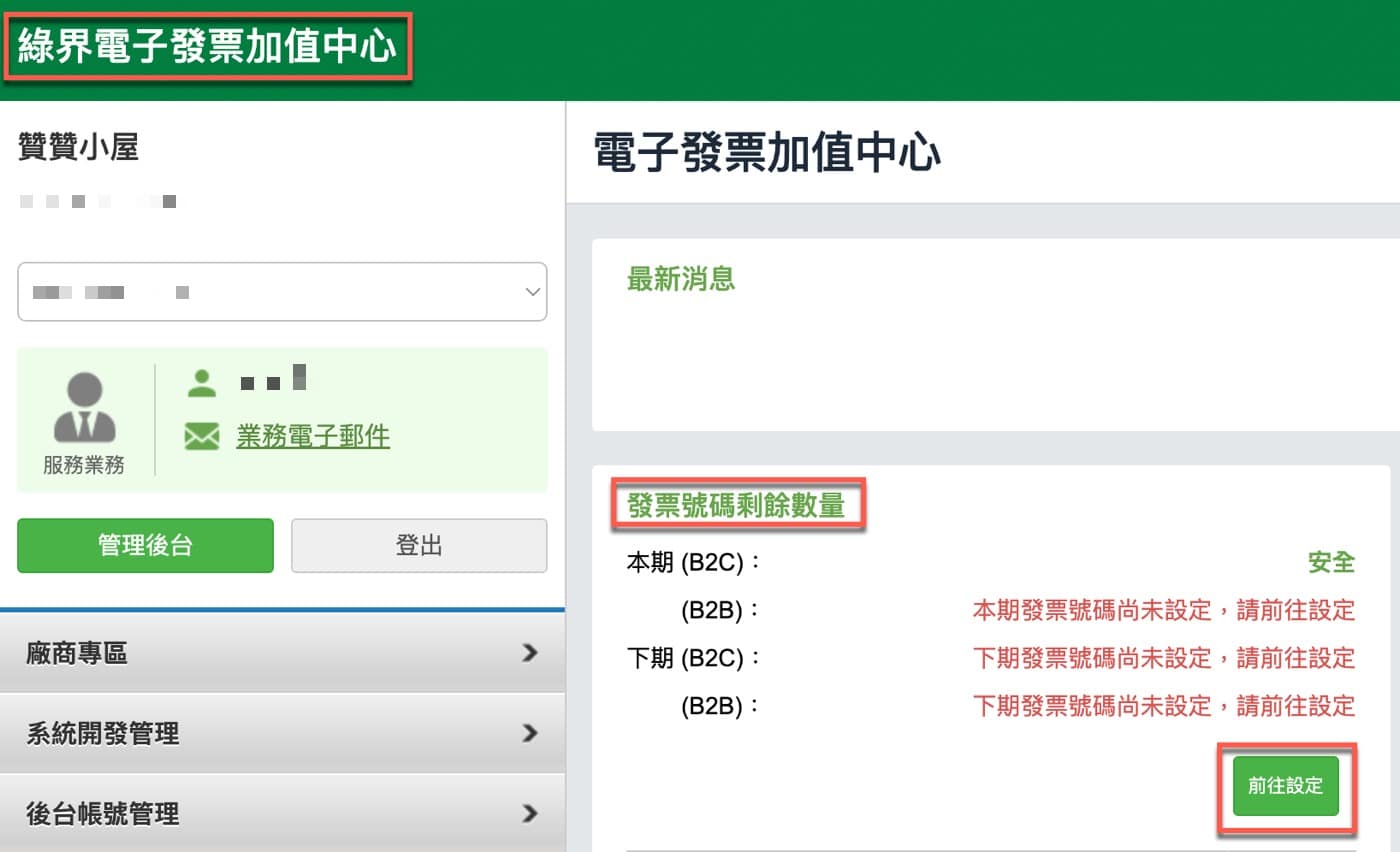
Task: Select the 贊贊小屋 store name
Action: point(78,148)
